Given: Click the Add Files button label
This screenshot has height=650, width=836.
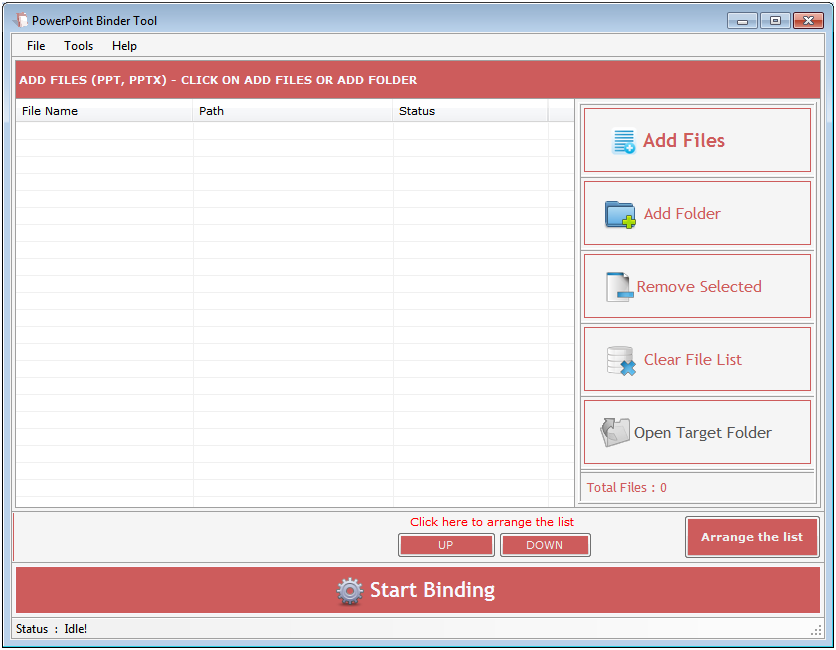Looking at the screenshot, I should click(684, 140).
